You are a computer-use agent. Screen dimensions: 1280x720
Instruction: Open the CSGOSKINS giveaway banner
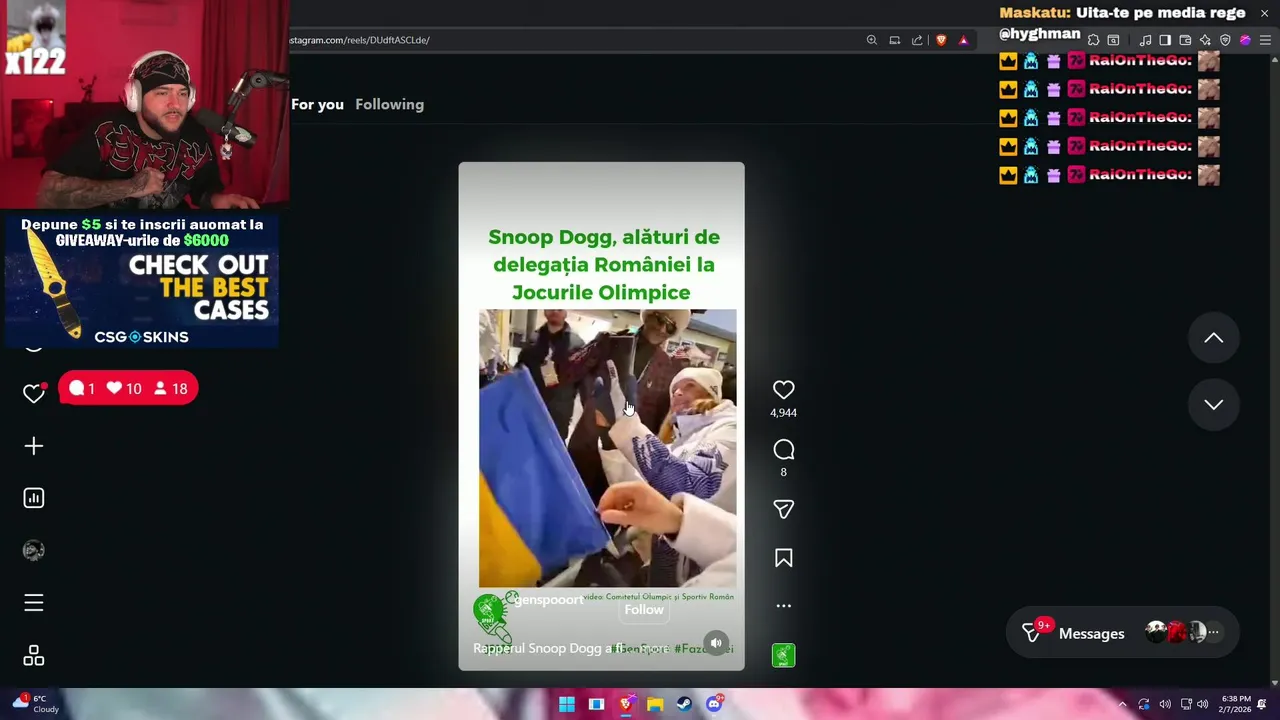tap(141, 281)
